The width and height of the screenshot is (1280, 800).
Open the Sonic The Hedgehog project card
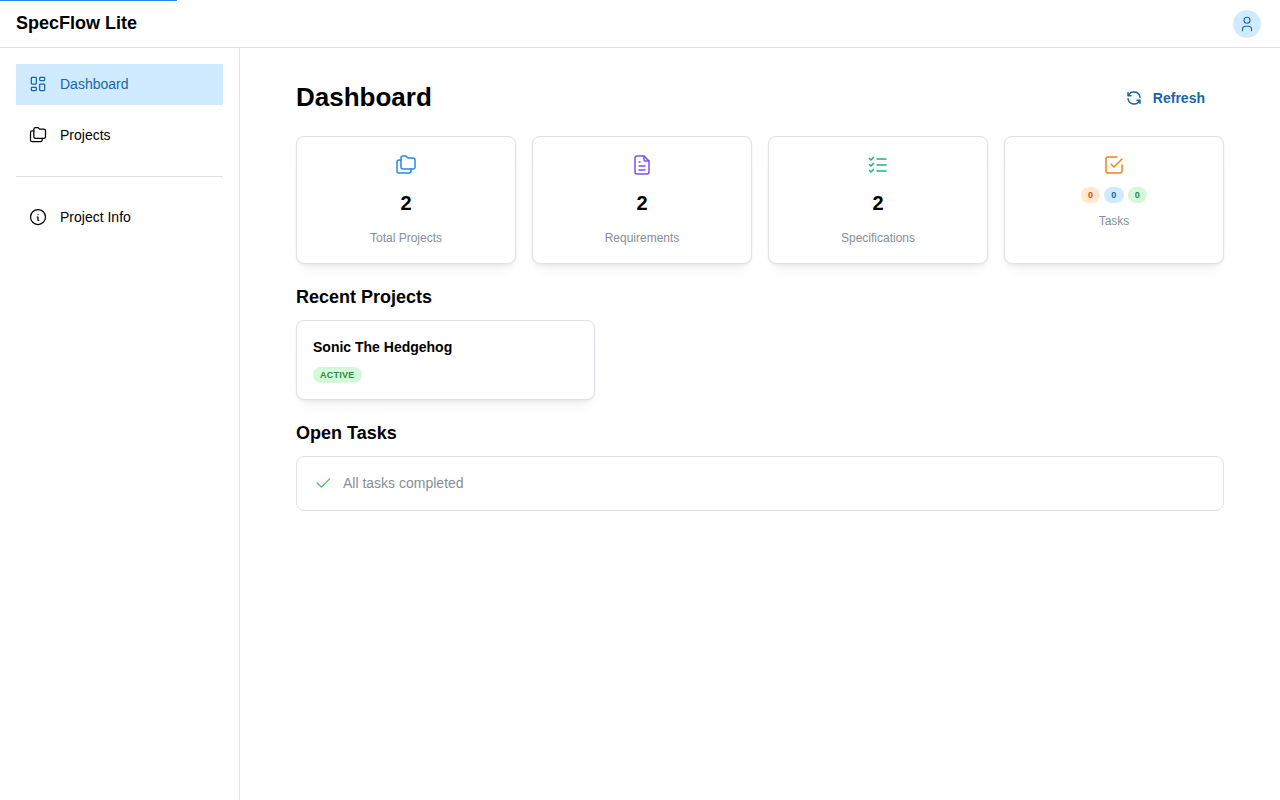coord(445,360)
